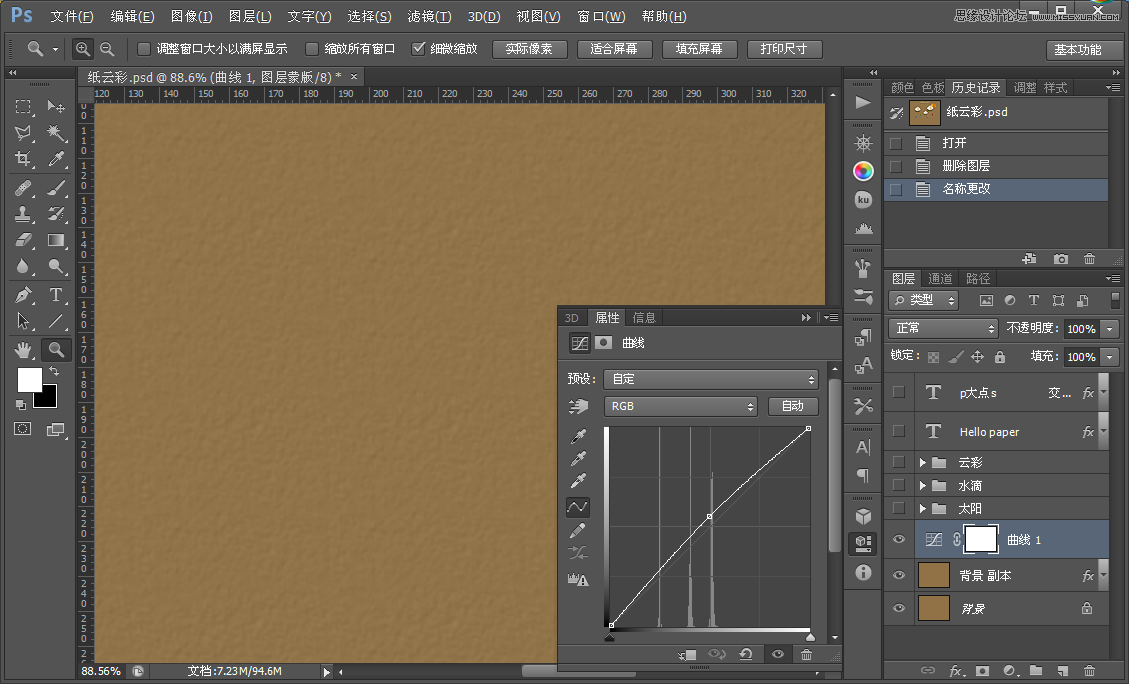Switch to the 路径 tab
The image size is (1129, 684).
coord(978,279)
